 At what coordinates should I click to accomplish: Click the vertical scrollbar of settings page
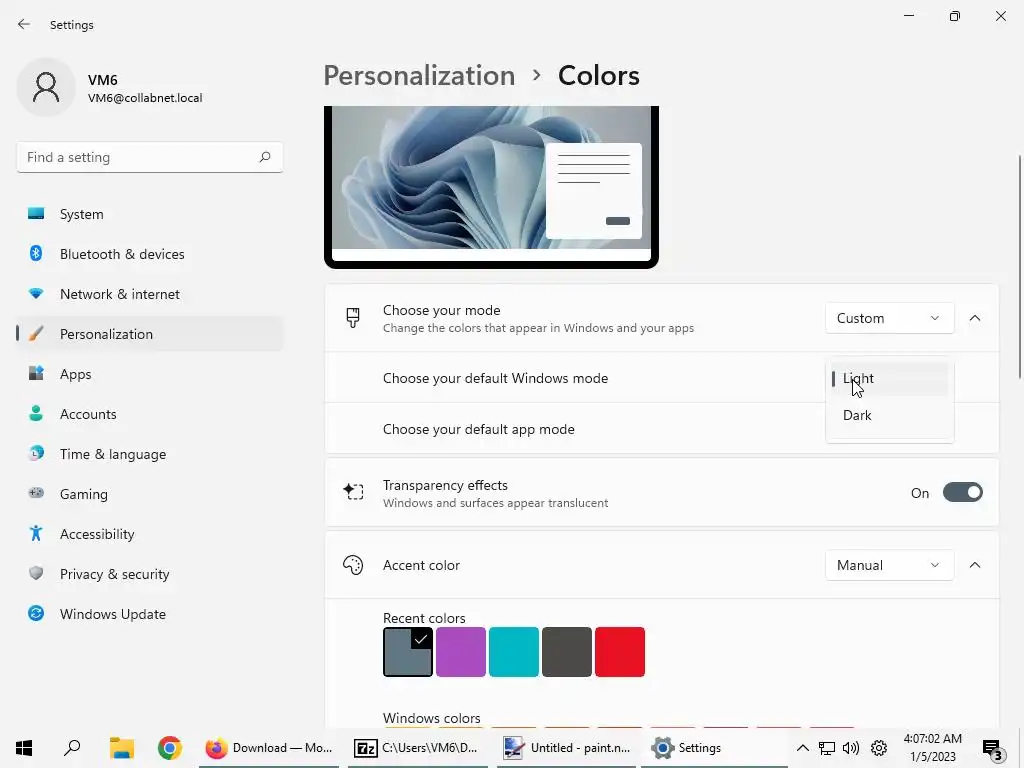tap(1019, 266)
